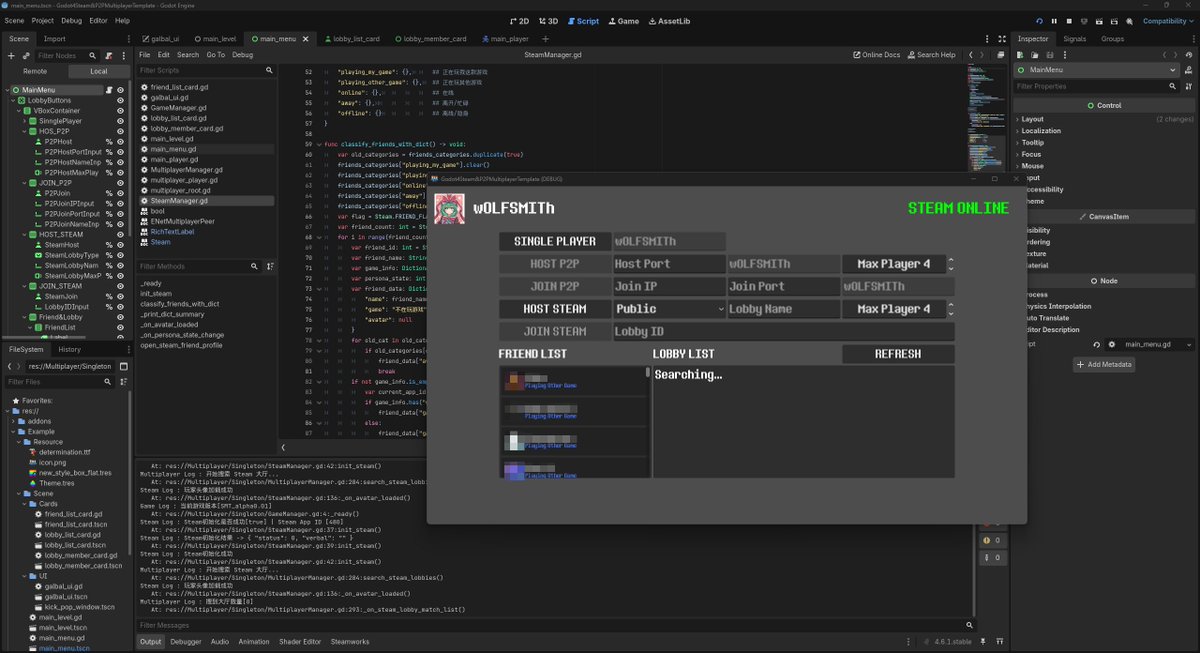The height and width of the screenshot is (653, 1200).
Task: Click the attach script icon beside Filter Nodes
Action: click(x=109, y=56)
